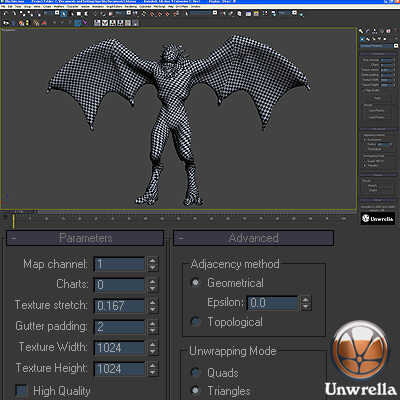Switch to the Hierarchy command panel tab

click(x=375, y=31)
